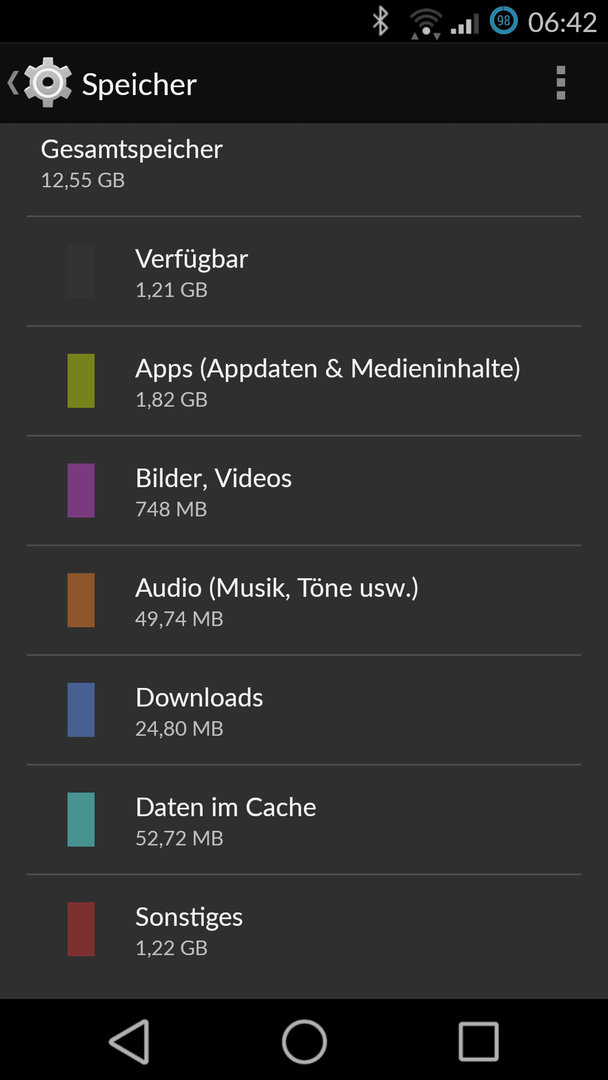
Task: Tap Daten im Cache to clear cache
Action: tap(304, 820)
